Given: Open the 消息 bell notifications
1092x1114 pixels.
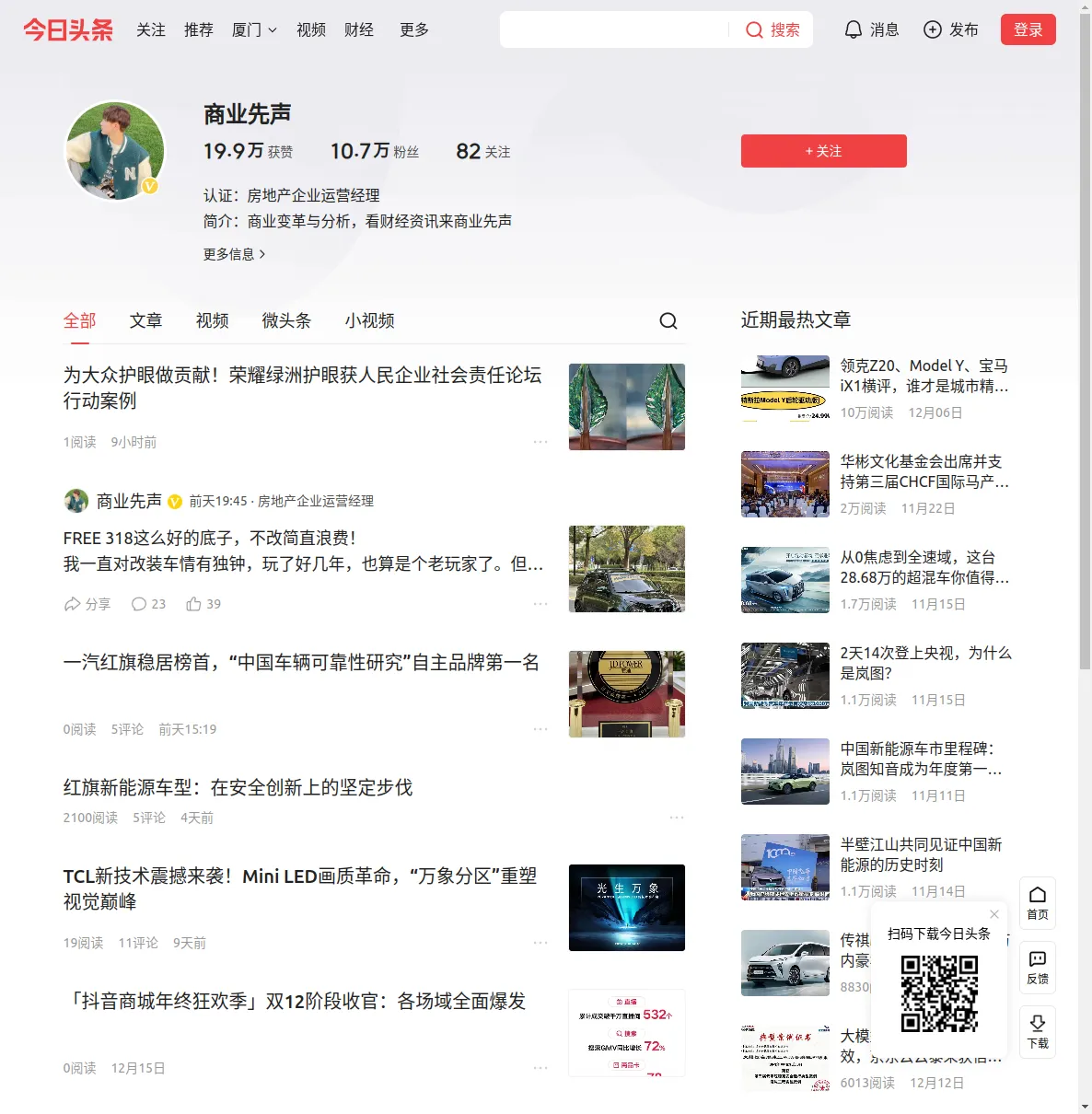Looking at the screenshot, I should point(871,29).
